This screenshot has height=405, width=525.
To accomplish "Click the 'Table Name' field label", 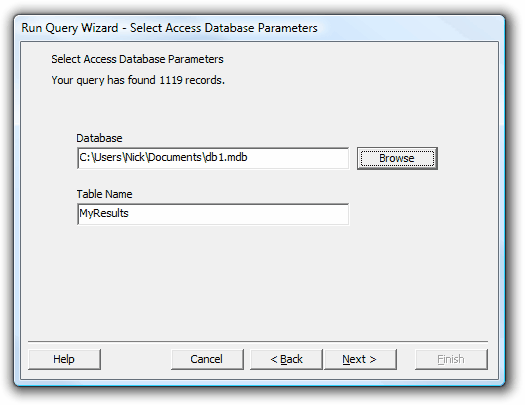I will [104, 194].
